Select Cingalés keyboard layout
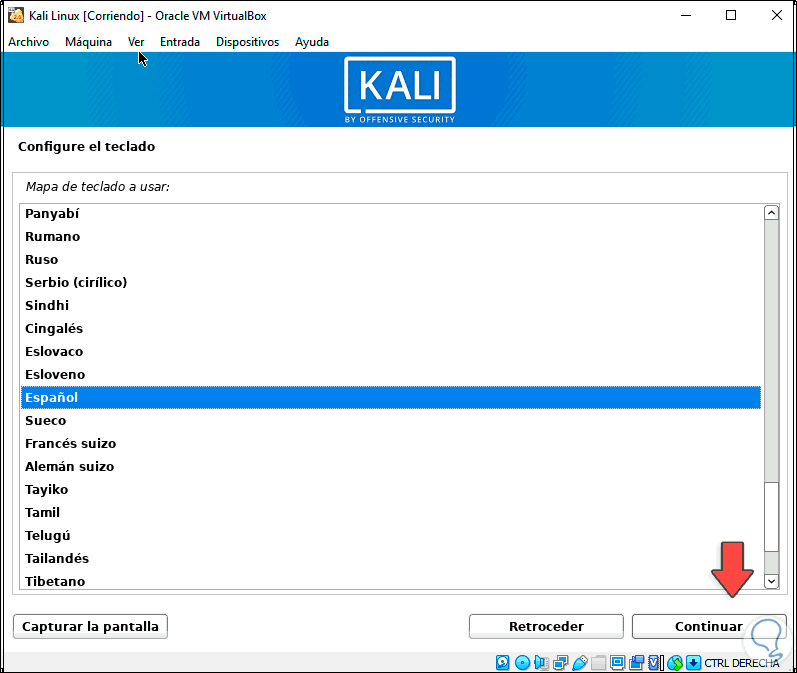Screen dimensions: 797x673 pyautogui.click(x=391, y=328)
